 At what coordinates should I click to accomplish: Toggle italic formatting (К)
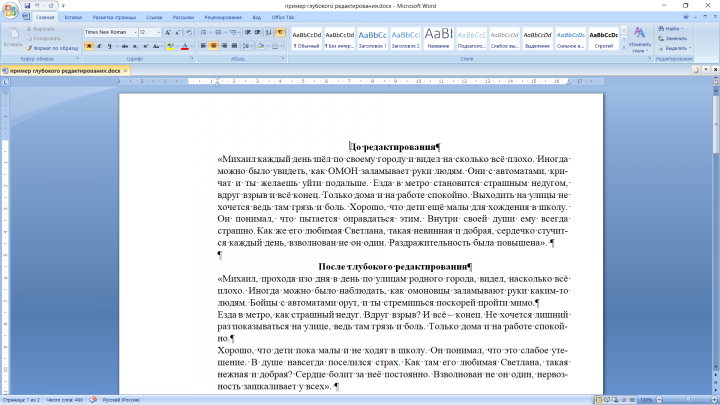(x=99, y=46)
